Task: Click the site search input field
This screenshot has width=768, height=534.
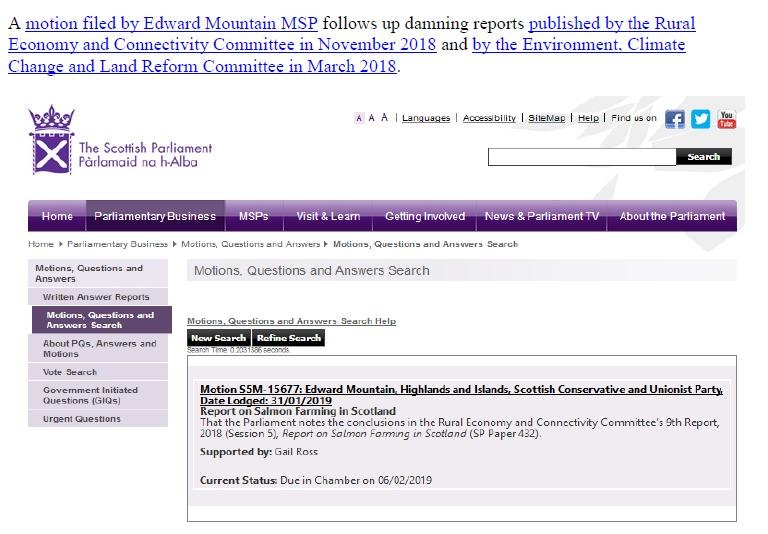Action: [582, 157]
